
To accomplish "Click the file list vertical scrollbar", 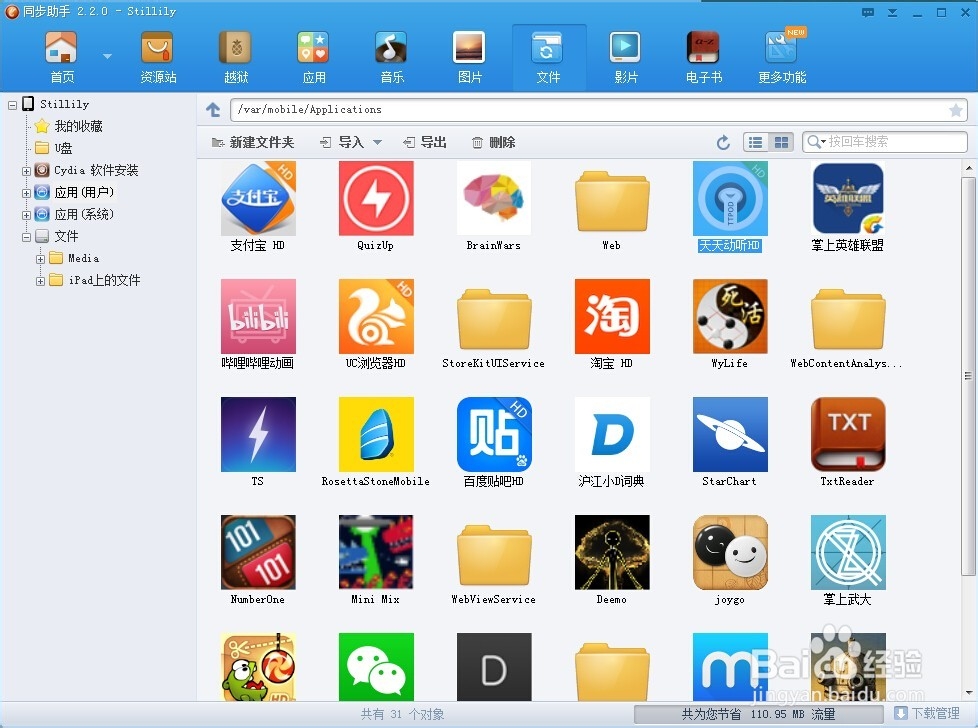I will pyautogui.click(x=968, y=376).
